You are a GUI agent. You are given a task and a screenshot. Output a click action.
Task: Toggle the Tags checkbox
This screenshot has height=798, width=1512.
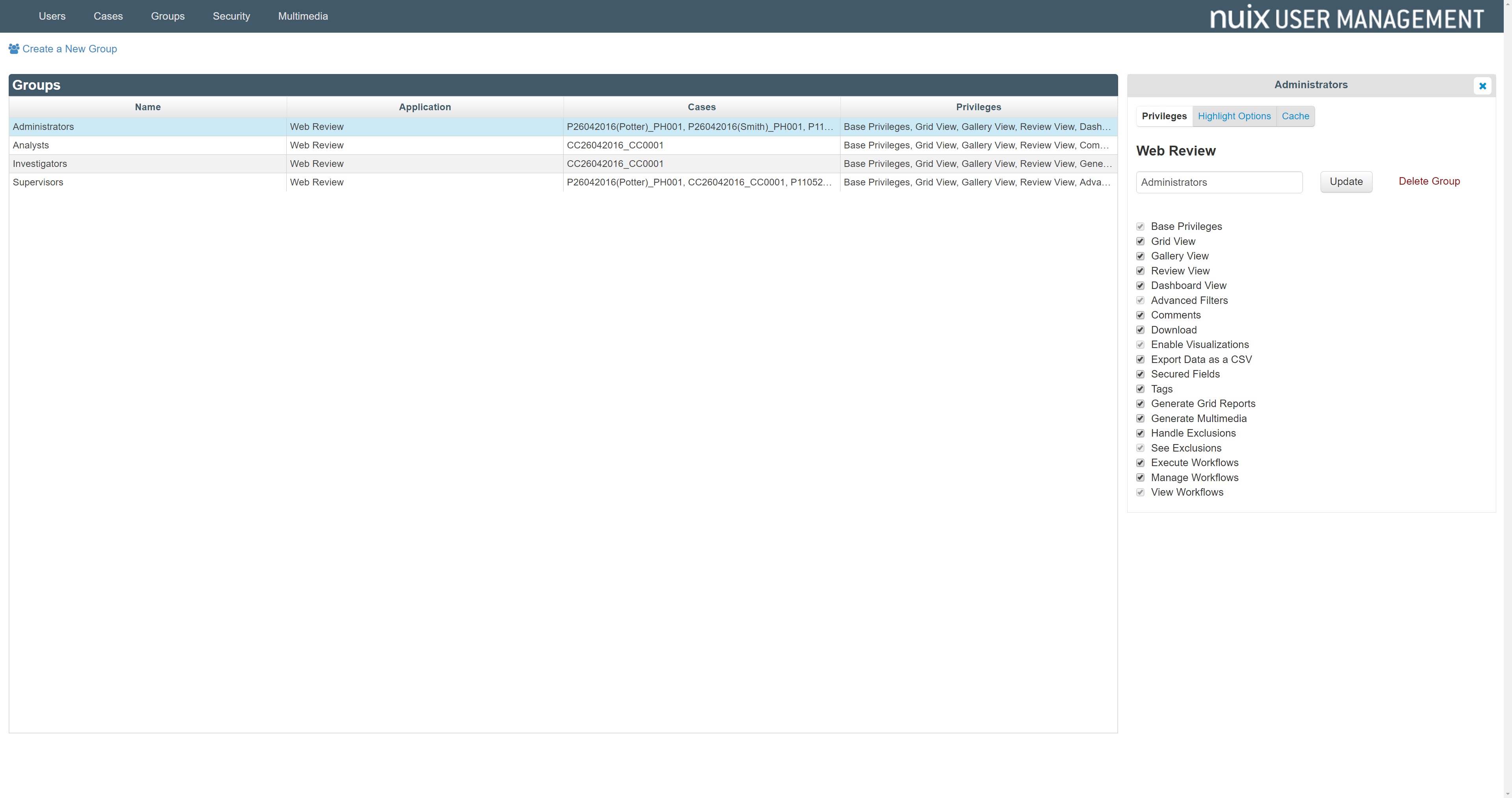pyautogui.click(x=1140, y=389)
